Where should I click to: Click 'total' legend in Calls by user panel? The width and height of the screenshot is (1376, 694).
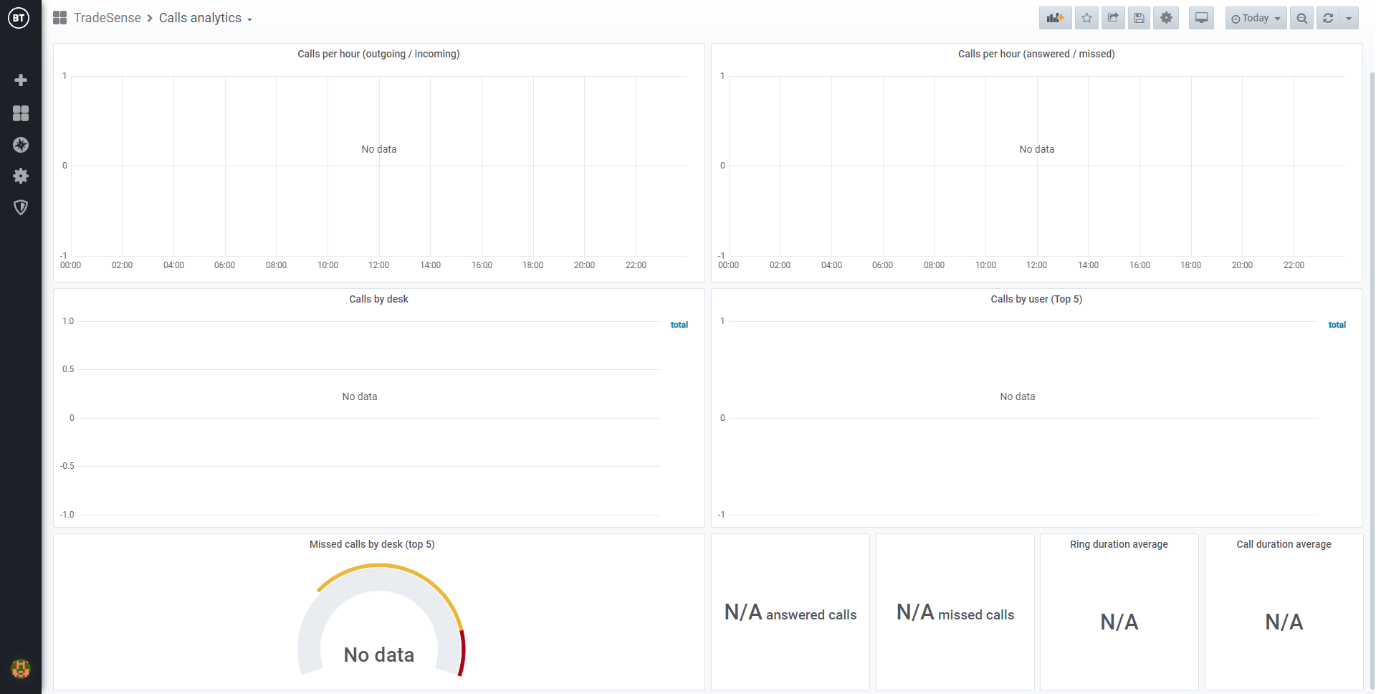tap(1337, 325)
